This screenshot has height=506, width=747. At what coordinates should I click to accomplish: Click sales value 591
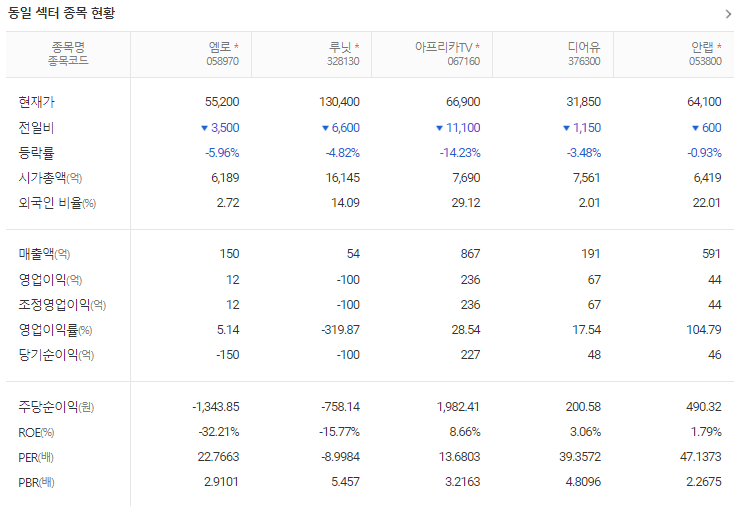pyautogui.click(x=711, y=254)
